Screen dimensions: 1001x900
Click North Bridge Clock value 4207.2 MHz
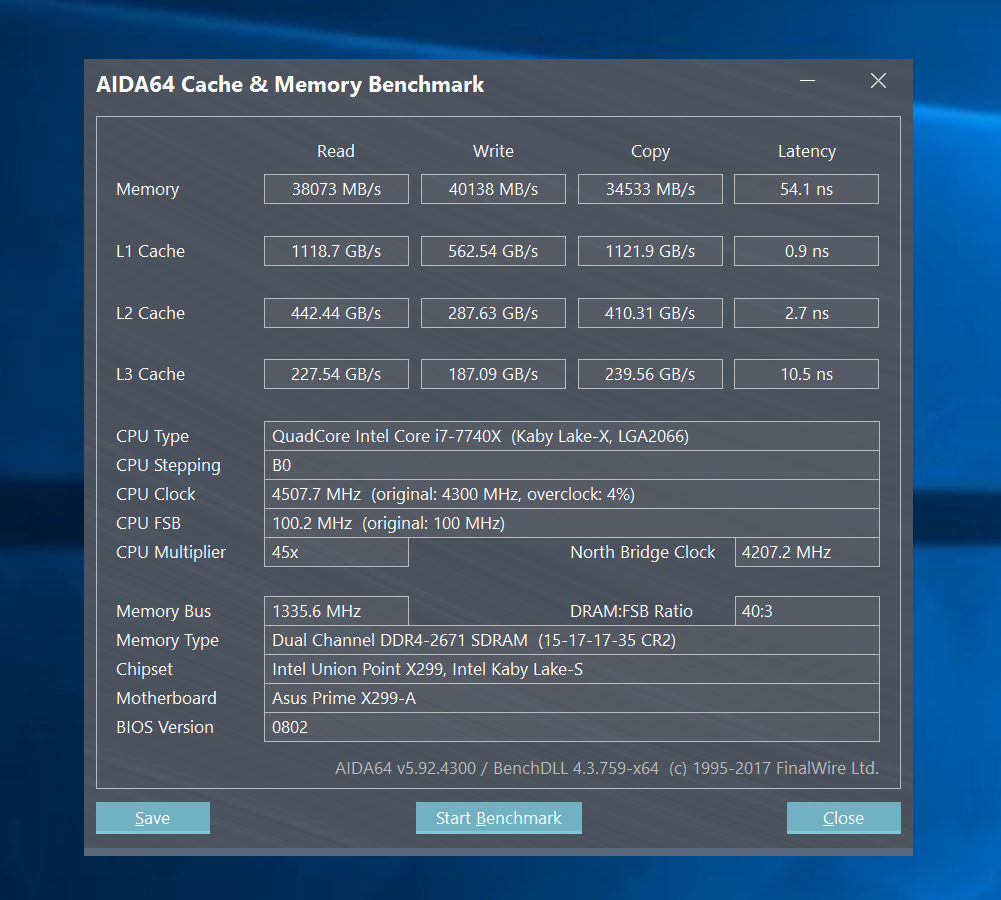pyautogui.click(x=807, y=552)
